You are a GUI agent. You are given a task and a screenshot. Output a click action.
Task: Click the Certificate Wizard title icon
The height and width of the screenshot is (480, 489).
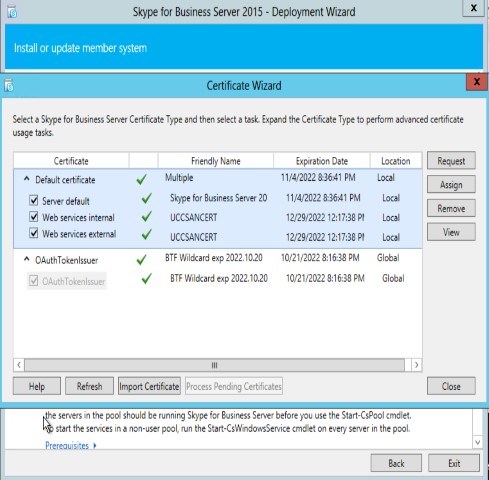[x=9, y=85]
